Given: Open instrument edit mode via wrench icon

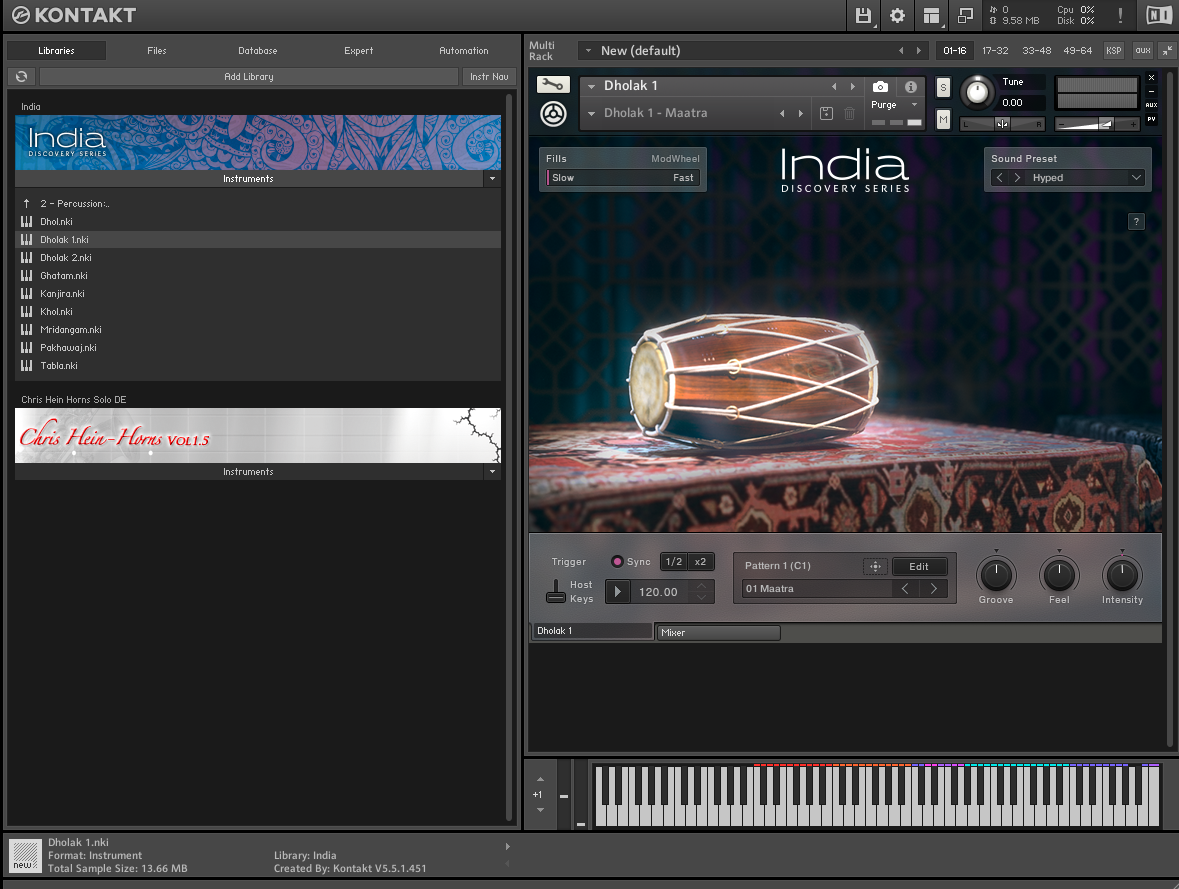Looking at the screenshot, I should [x=553, y=85].
